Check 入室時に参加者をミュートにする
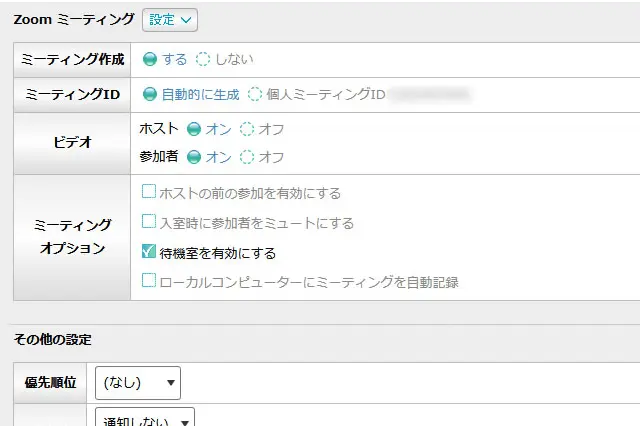The image size is (640, 426). coord(149,222)
